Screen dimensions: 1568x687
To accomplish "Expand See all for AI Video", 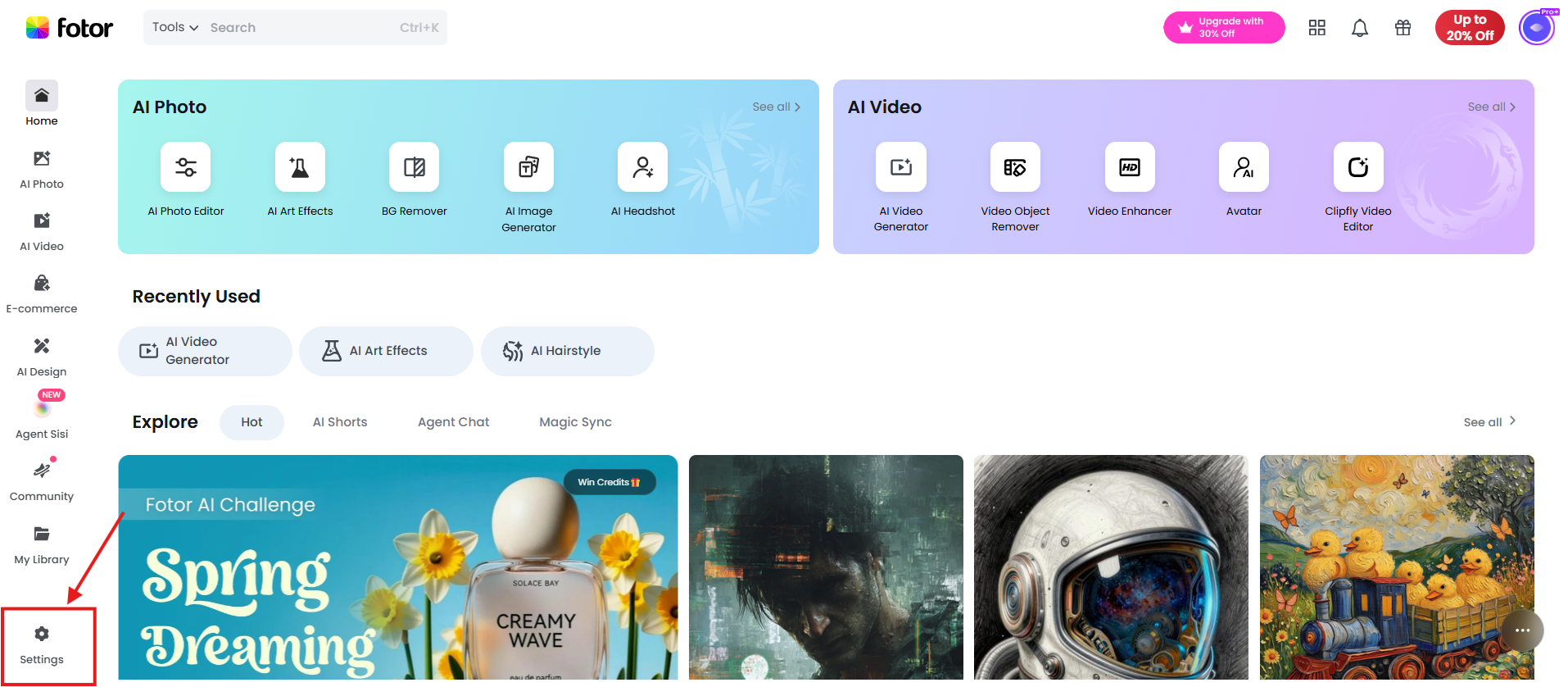I will (x=1492, y=107).
